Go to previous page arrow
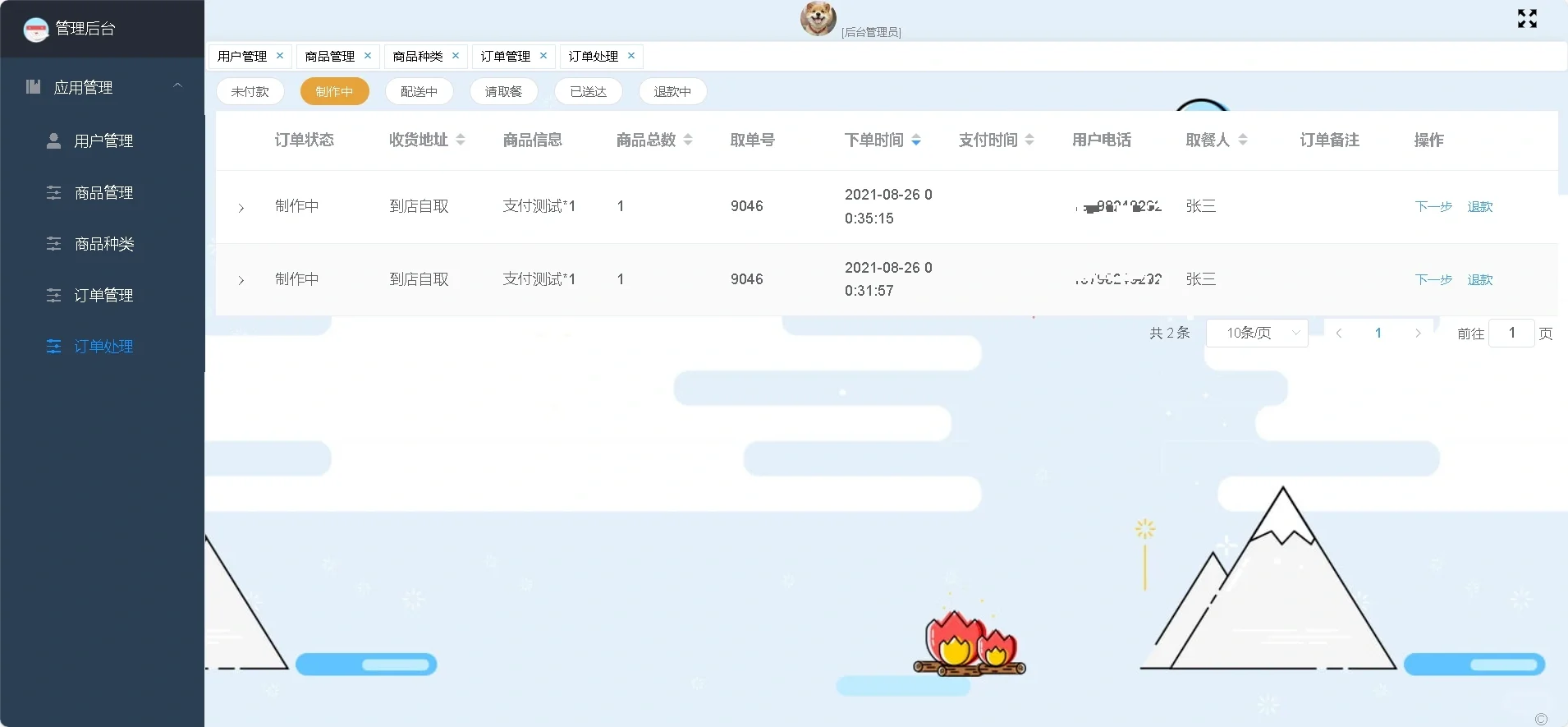The image size is (1568, 727). coord(1339,333)
